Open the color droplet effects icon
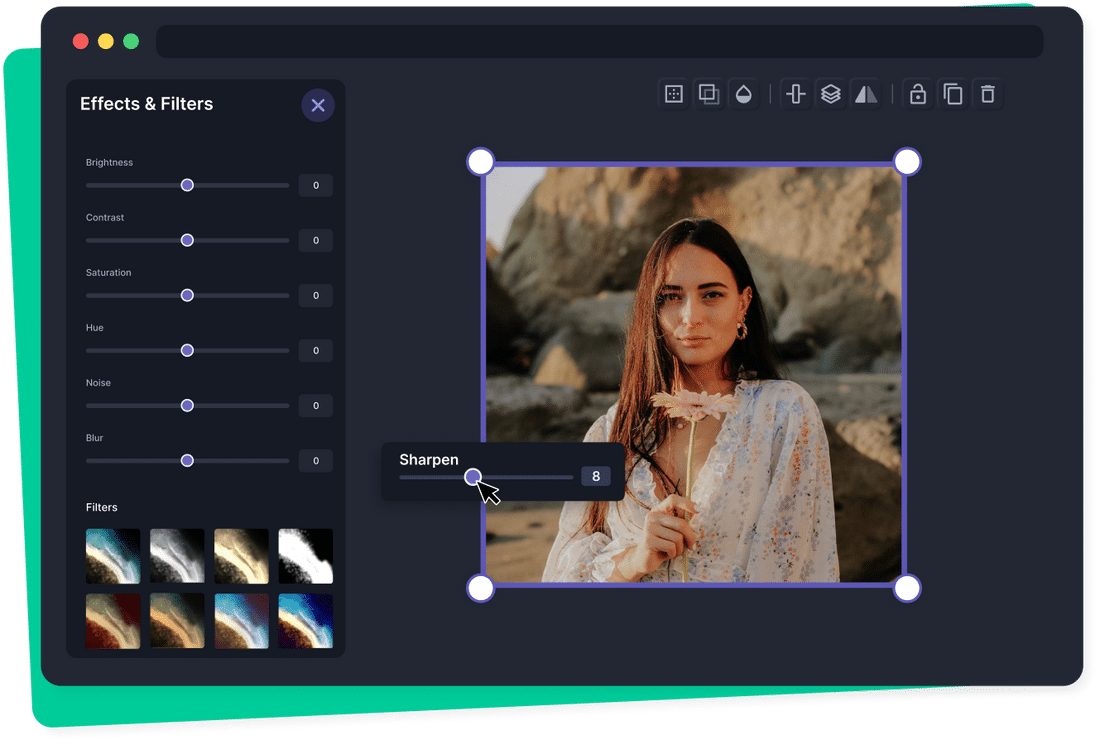 click(744, 93)
